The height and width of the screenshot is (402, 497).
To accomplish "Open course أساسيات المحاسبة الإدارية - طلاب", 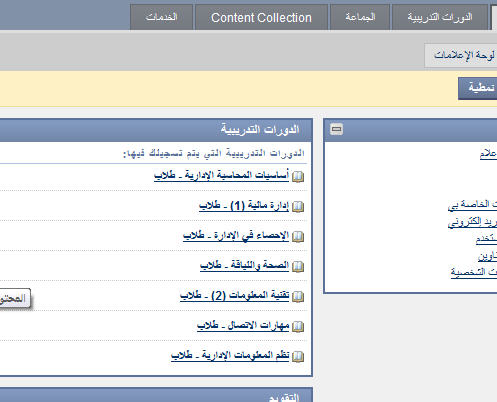I will (x=221, y=176).
